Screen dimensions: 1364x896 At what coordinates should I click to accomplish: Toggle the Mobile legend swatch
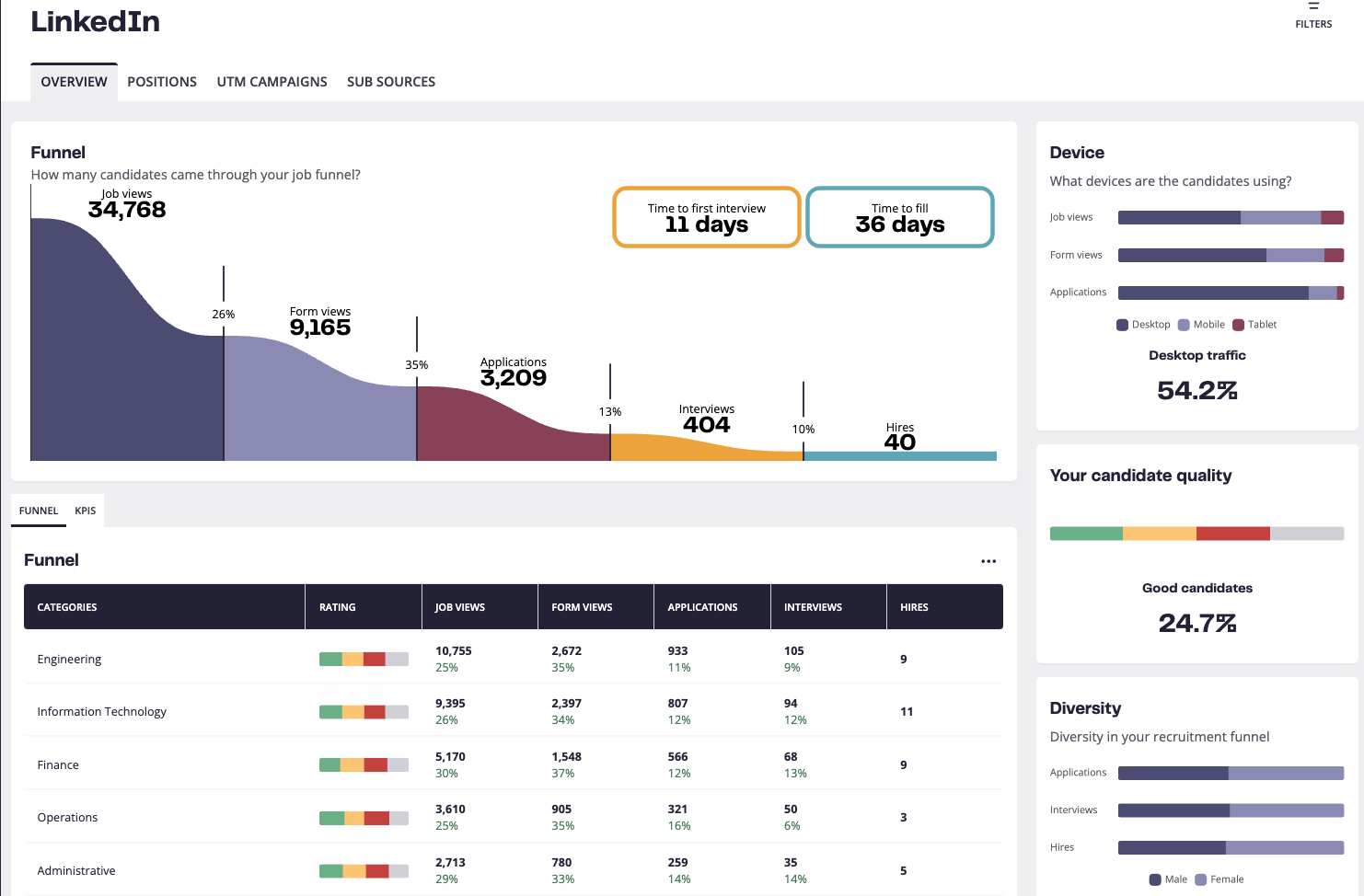click(1185, 325)
